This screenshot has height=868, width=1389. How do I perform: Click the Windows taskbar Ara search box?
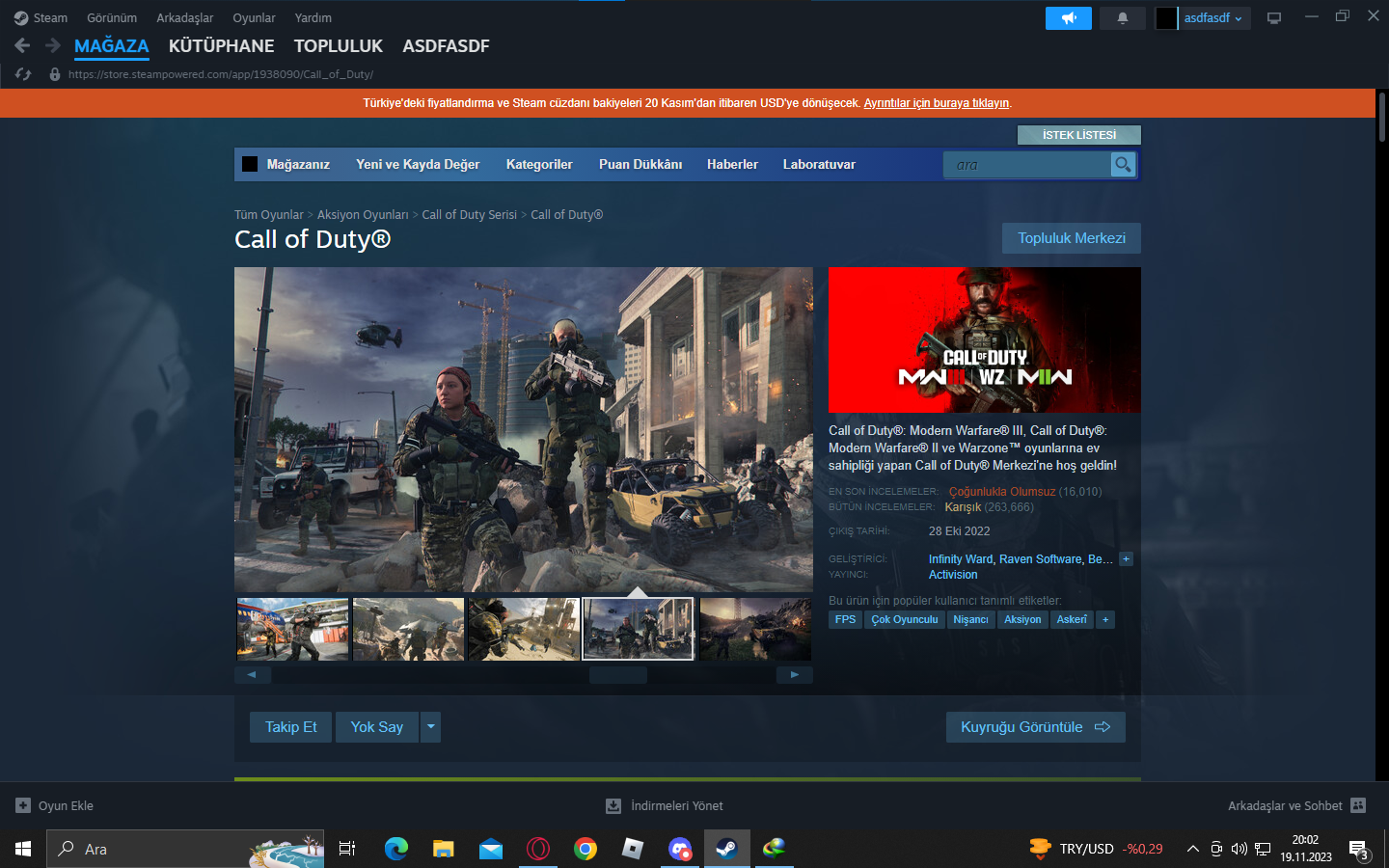[185, 849]
